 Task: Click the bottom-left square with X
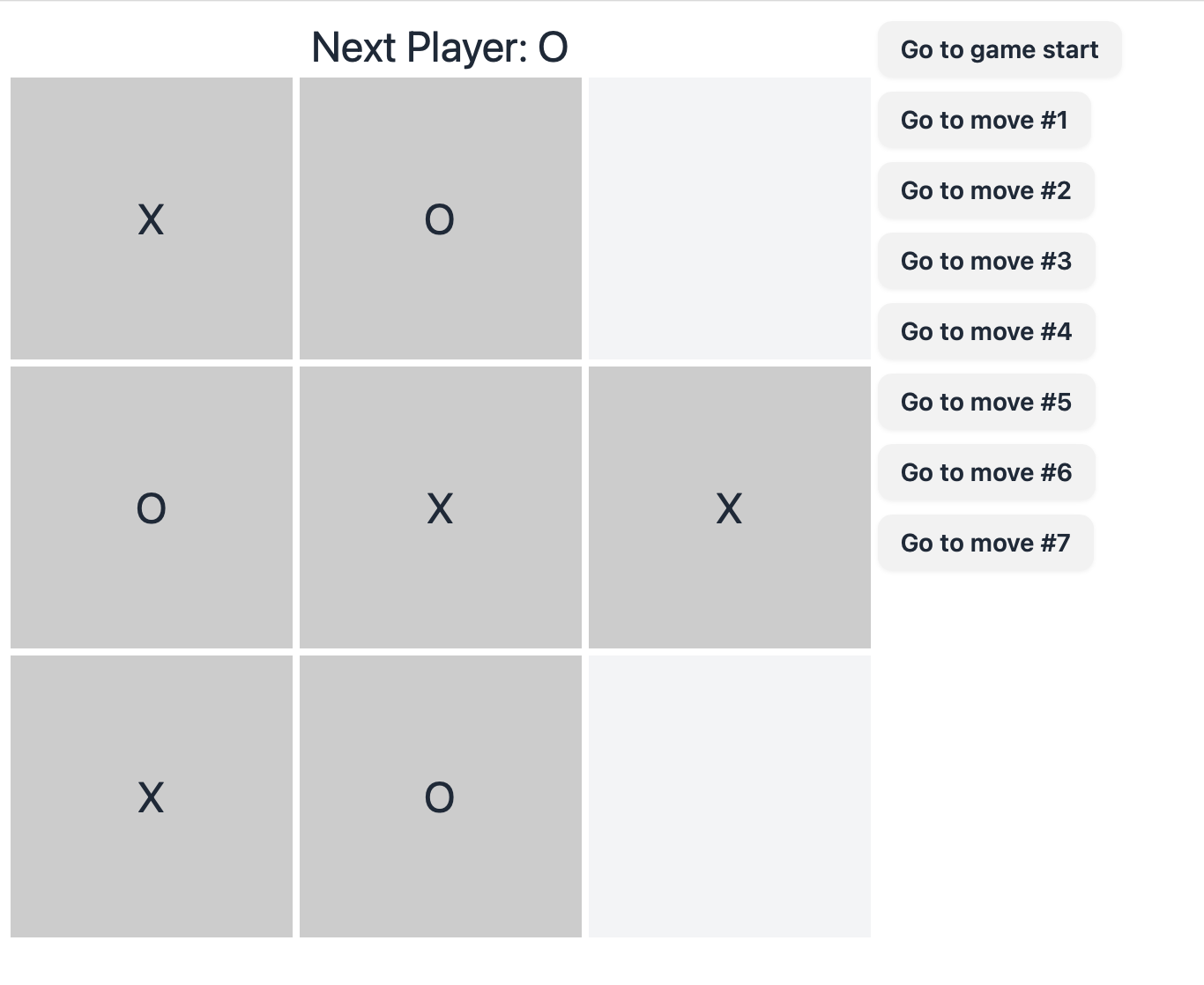(152, 796)
